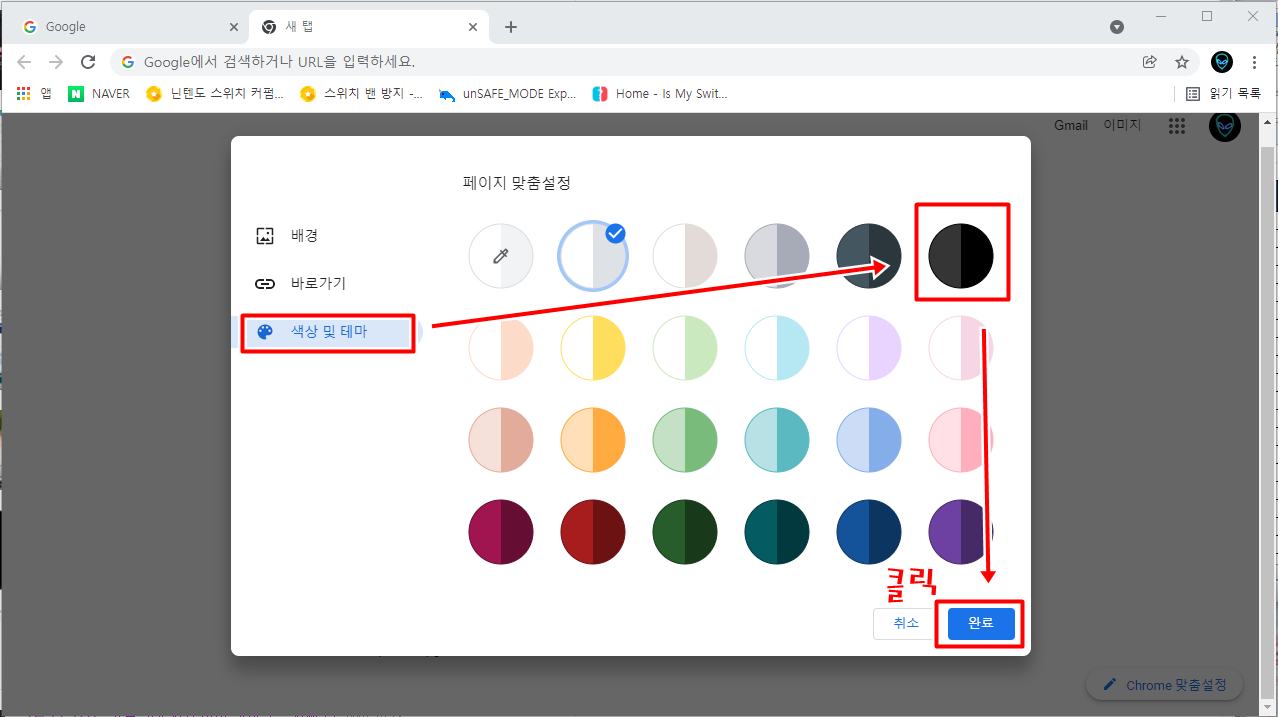Bookmark this tab with the star icon
Viewport: 1278px width, 717px height.
pos(1182,62)
